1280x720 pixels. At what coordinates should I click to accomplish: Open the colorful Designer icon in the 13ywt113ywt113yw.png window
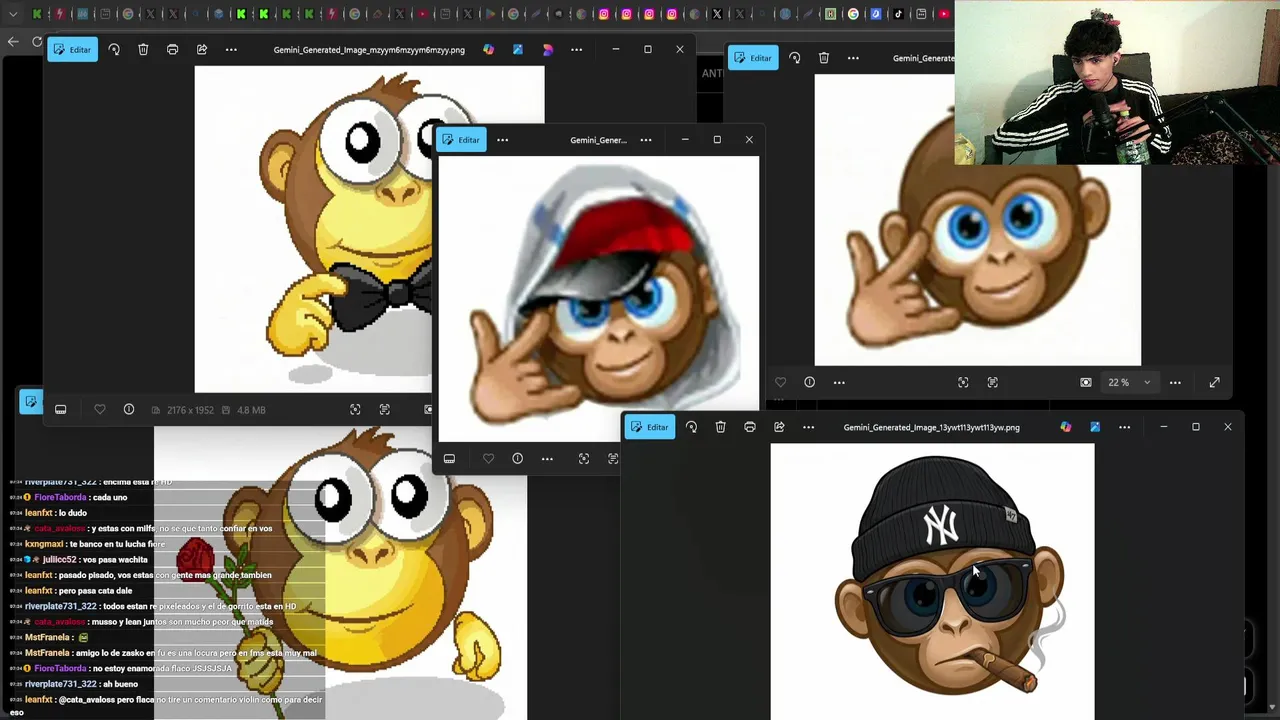1066,427
